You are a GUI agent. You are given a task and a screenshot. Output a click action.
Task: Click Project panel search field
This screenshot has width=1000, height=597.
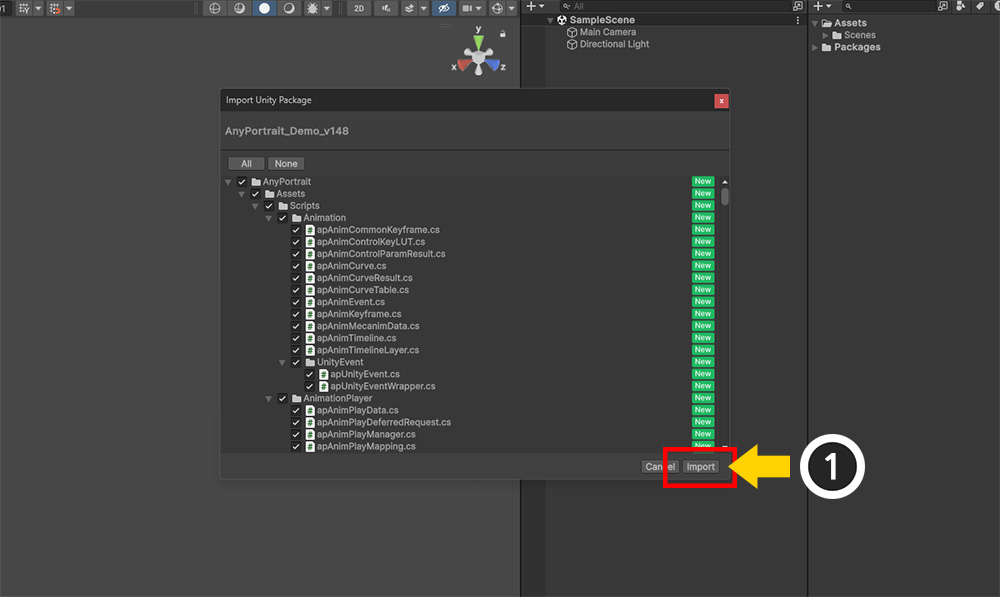click(888, 6)
